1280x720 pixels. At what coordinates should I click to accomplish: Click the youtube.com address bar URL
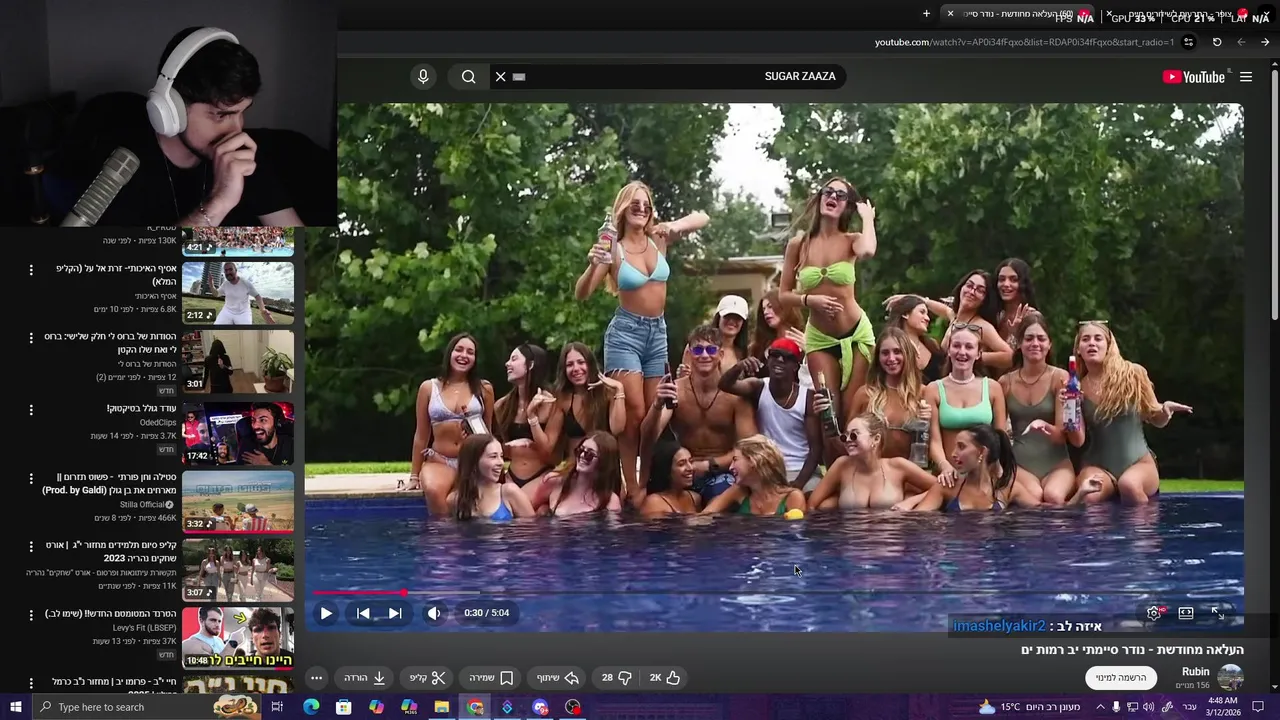(1024, 42)
